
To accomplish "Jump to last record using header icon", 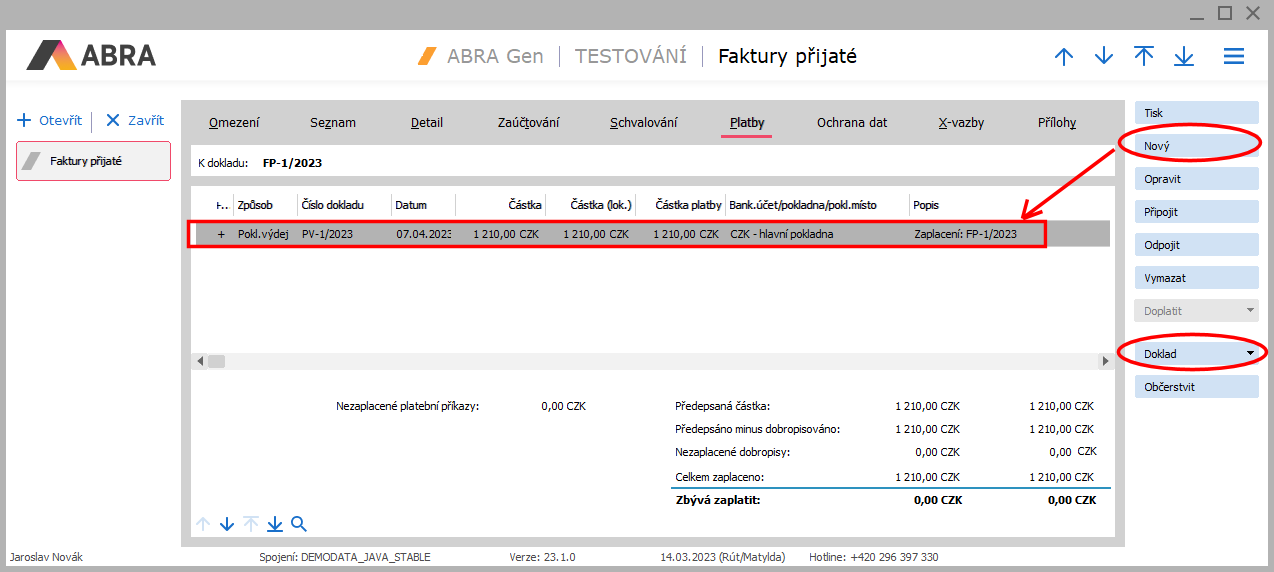I will [1184, 57].
